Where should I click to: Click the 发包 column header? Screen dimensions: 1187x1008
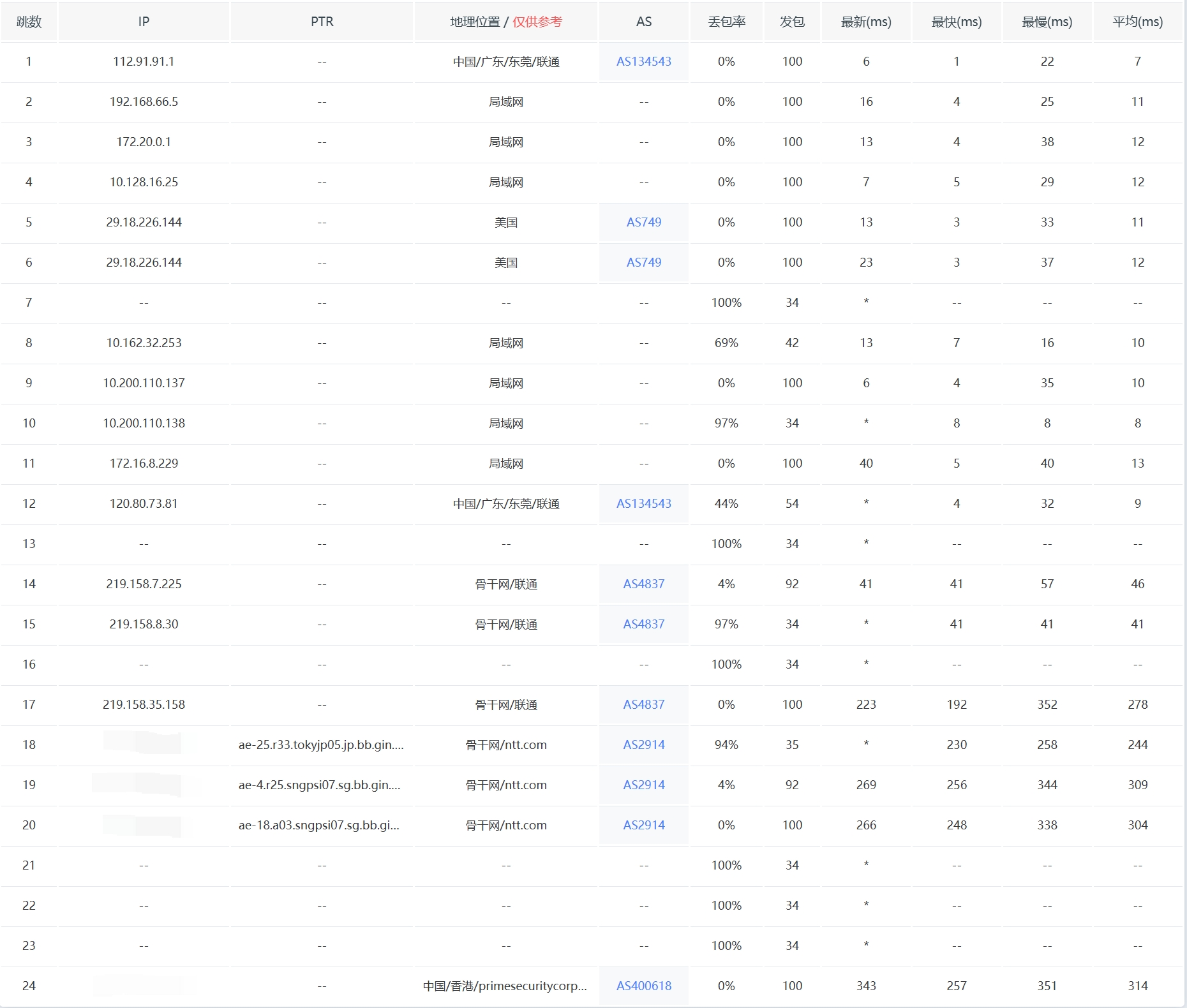pos(791,20)
